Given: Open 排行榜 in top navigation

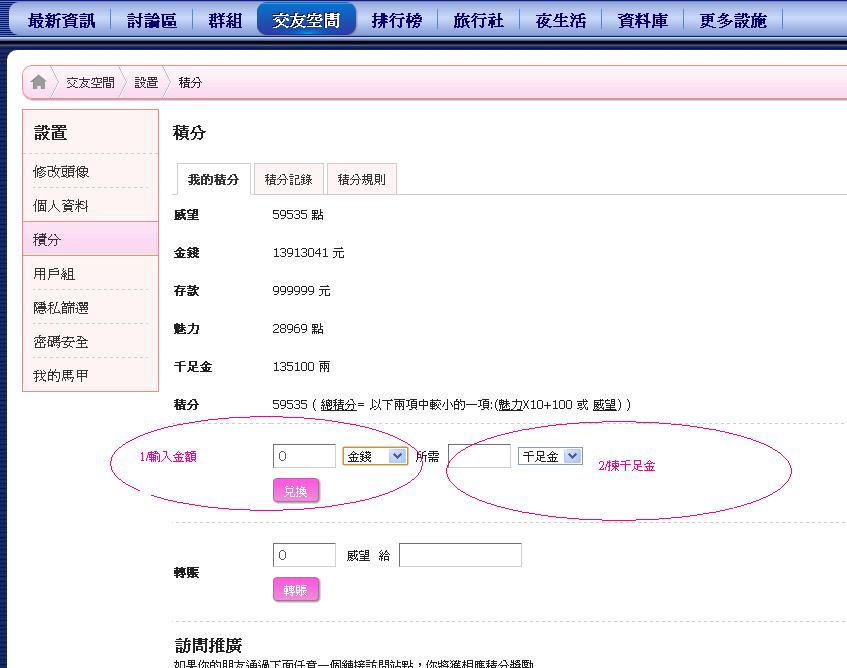Looking at the screenshot, I should tap(396, 21).
